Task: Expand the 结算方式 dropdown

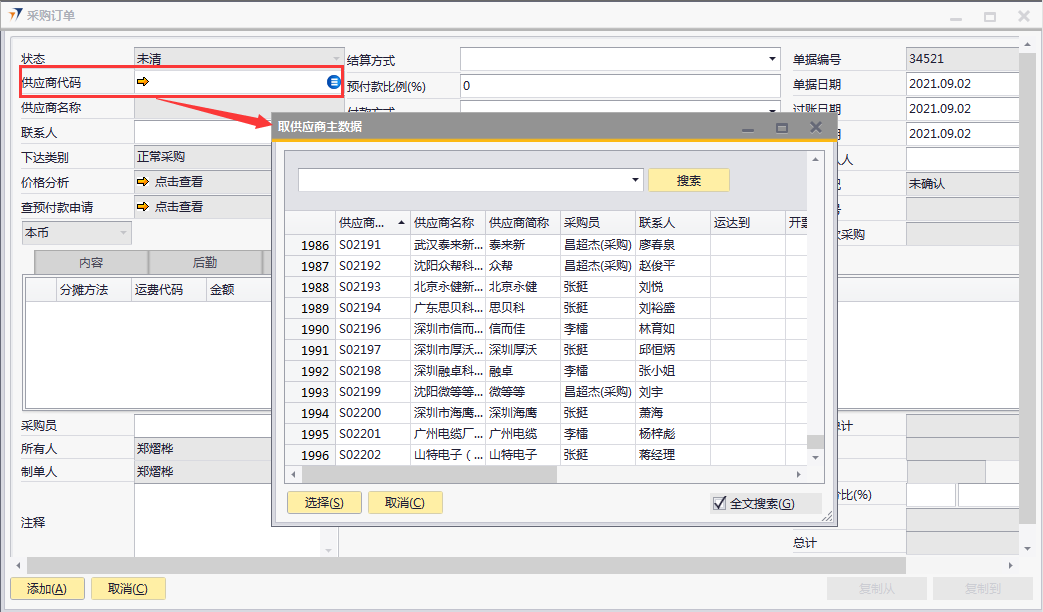Action: point(772,59)
